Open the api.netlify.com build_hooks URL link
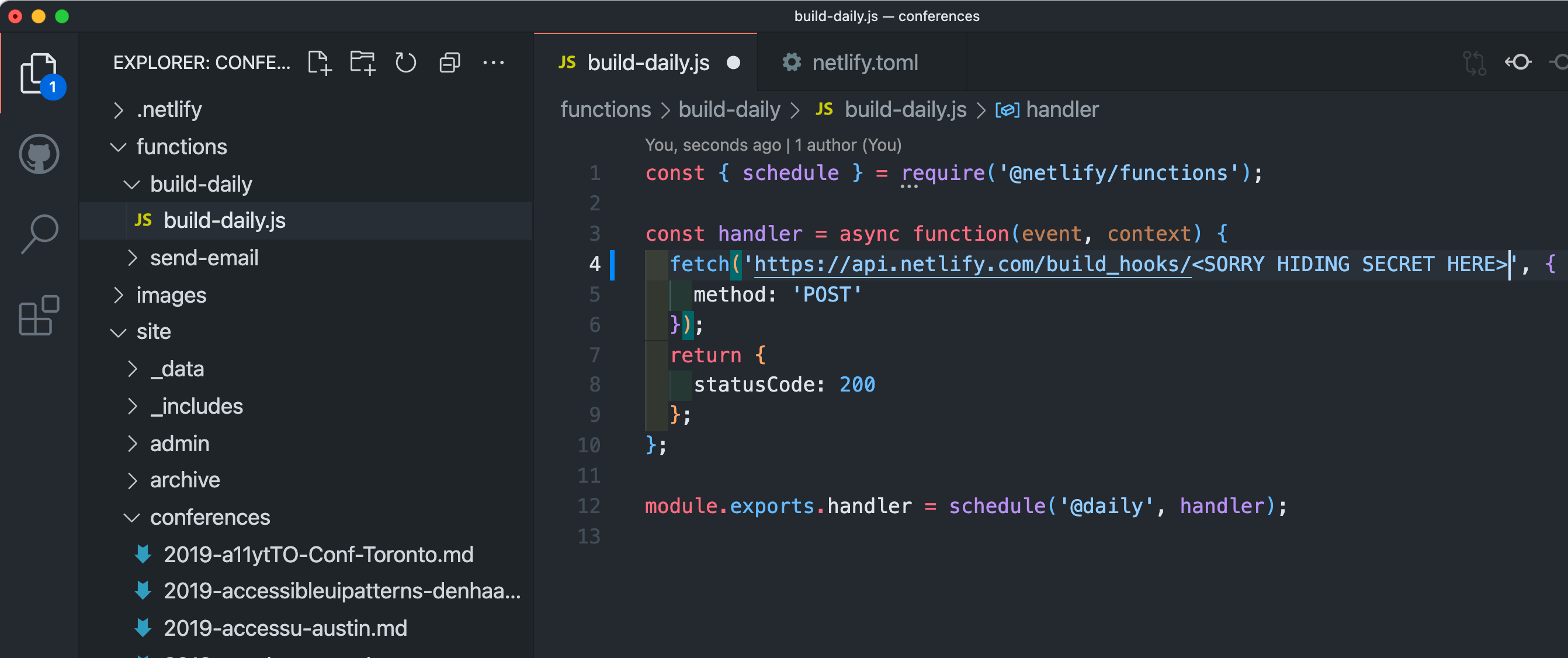The height and width of the screenshot is (658, 1568). coord(972,264)
